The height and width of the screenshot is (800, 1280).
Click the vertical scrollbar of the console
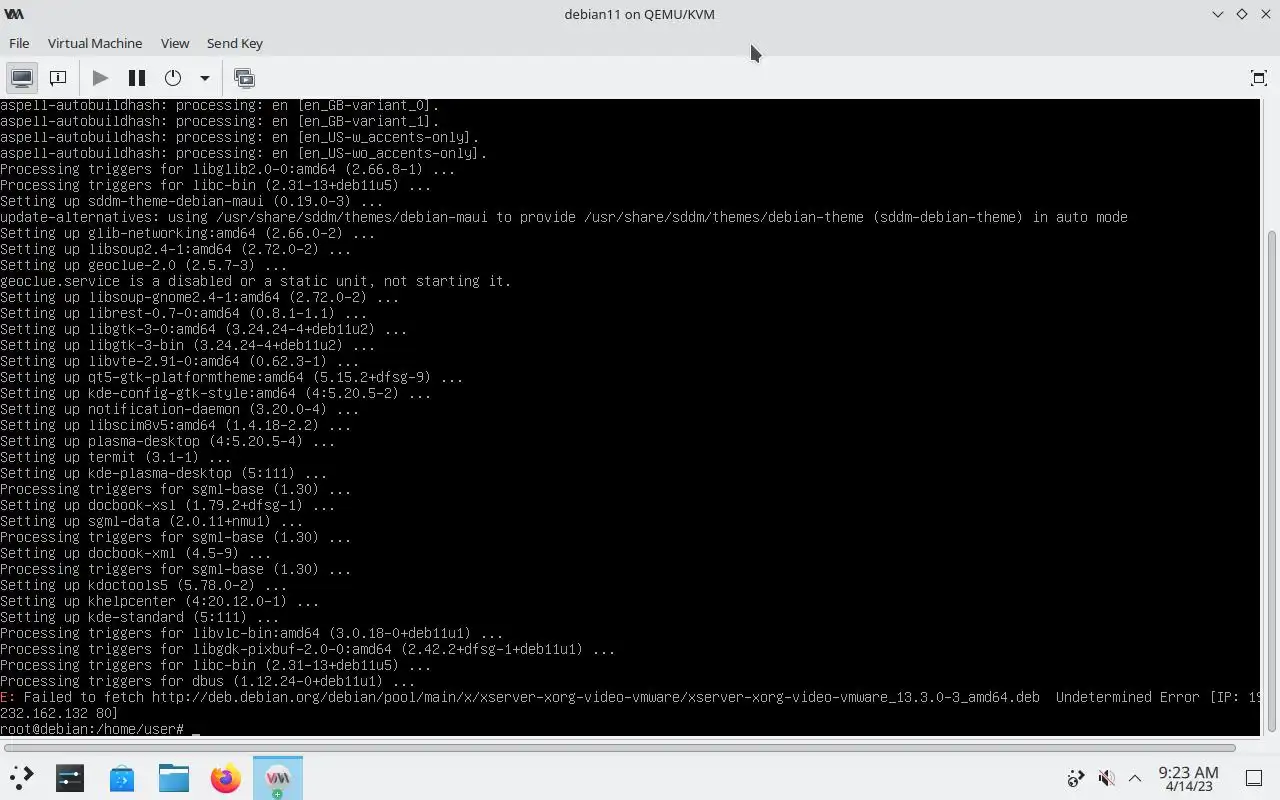coord(1272,480)
